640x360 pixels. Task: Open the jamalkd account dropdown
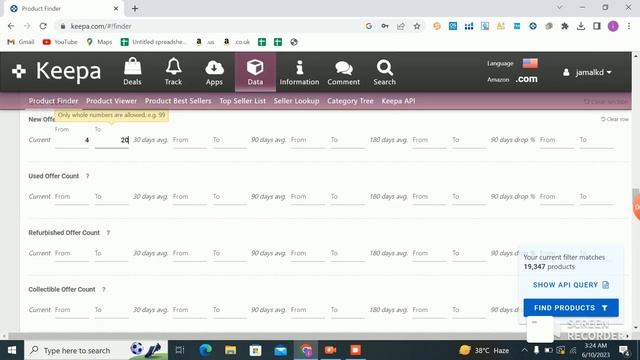pyautogui.click(x=587, y=72)
